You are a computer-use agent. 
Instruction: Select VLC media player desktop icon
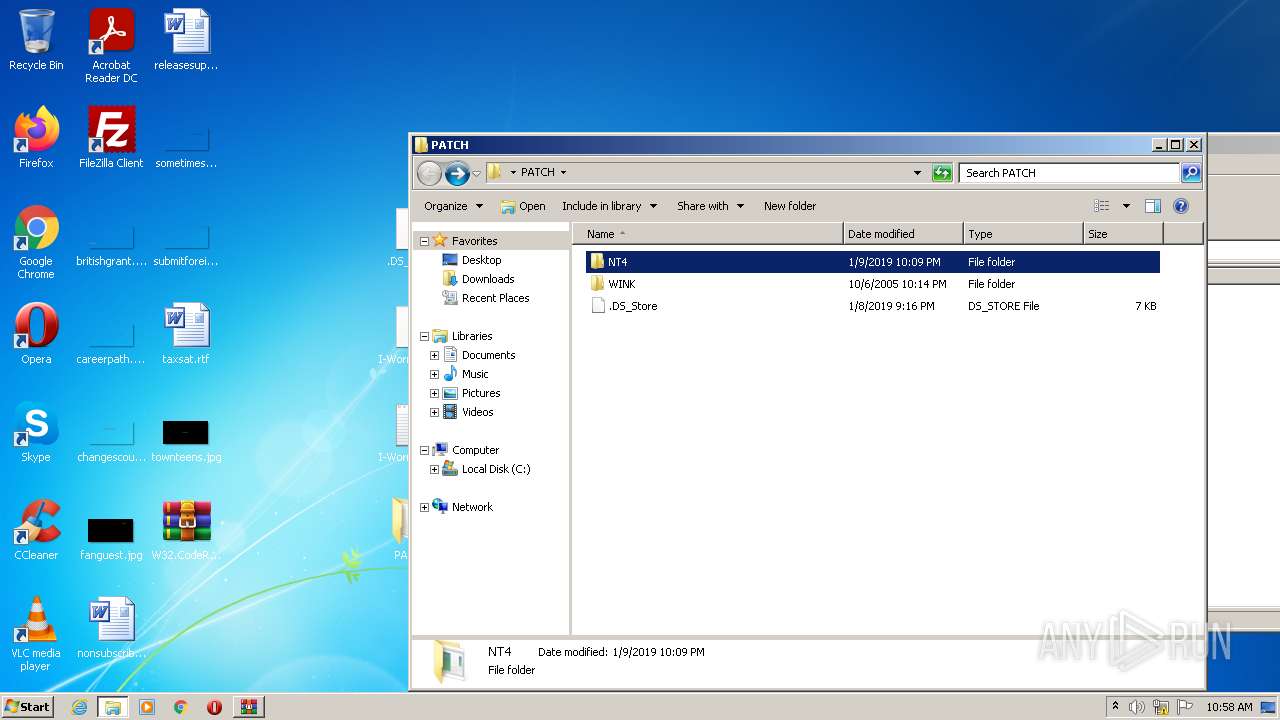coord(36,634)
